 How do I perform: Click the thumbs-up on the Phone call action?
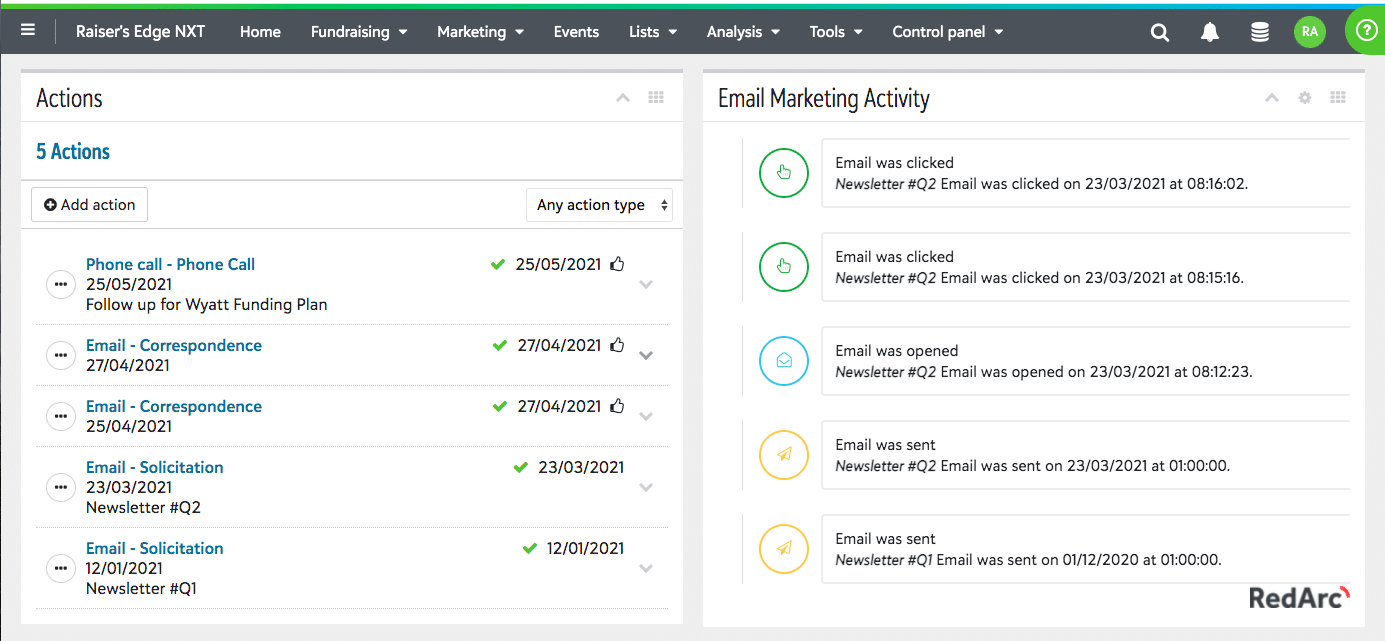pos(617,264)
